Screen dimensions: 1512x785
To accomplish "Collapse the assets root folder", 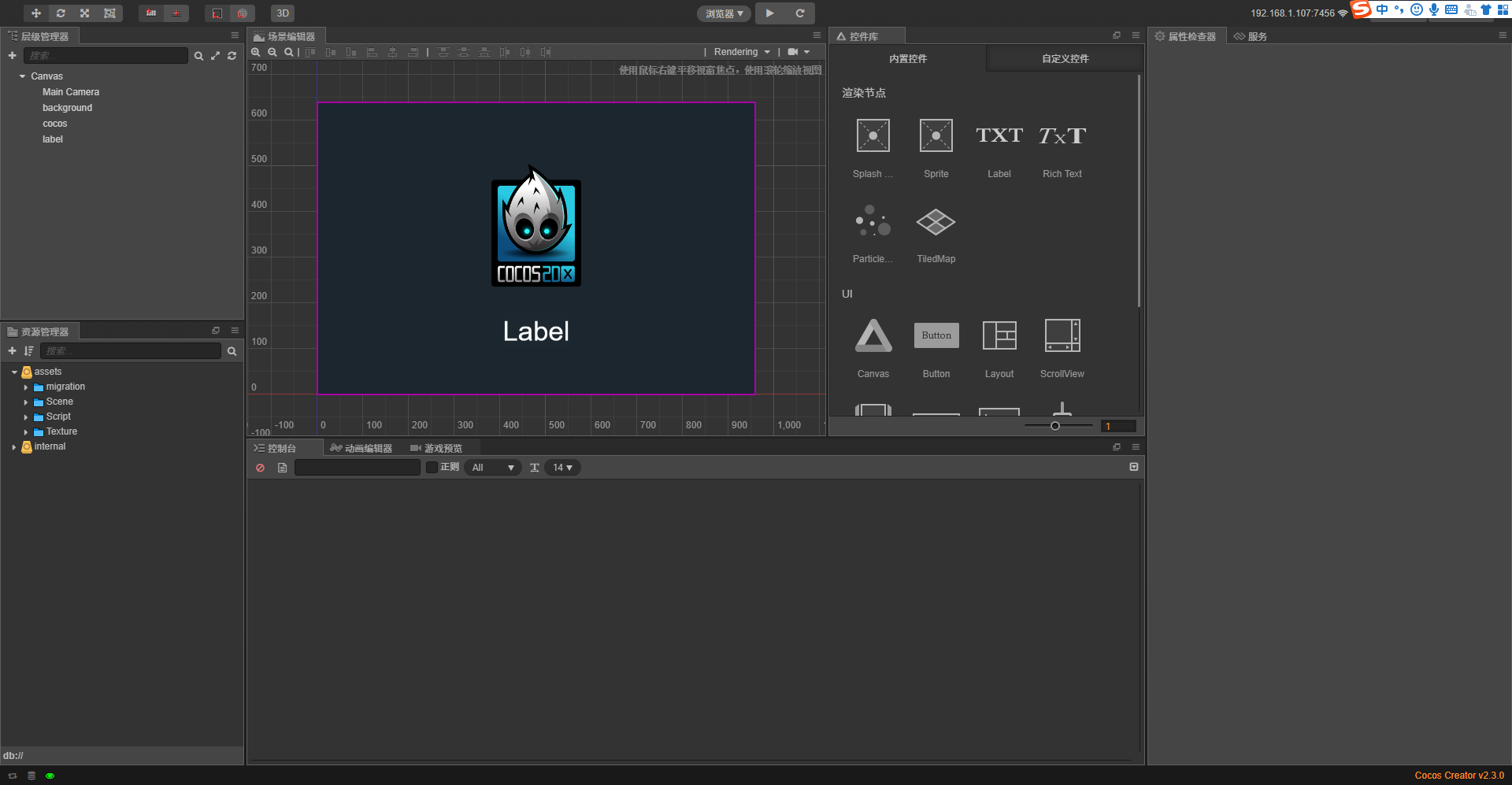I will 14,372.
